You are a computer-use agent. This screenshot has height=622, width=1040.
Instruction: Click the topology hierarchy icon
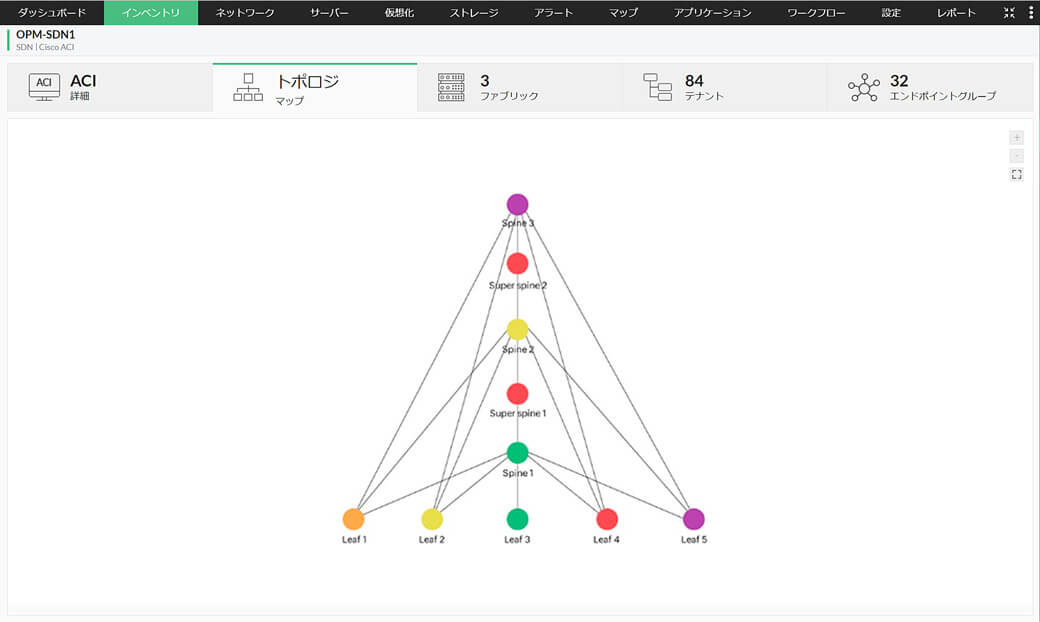[x=248, y=88]
